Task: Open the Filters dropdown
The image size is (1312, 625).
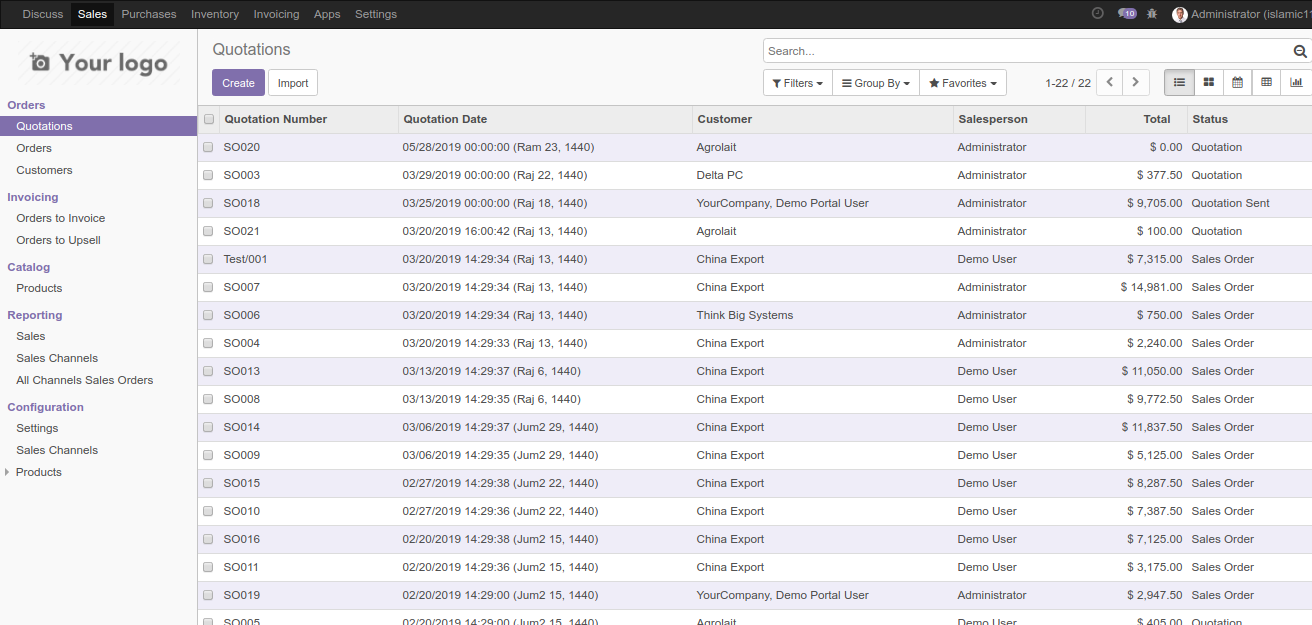Action: tap(798, 83)
